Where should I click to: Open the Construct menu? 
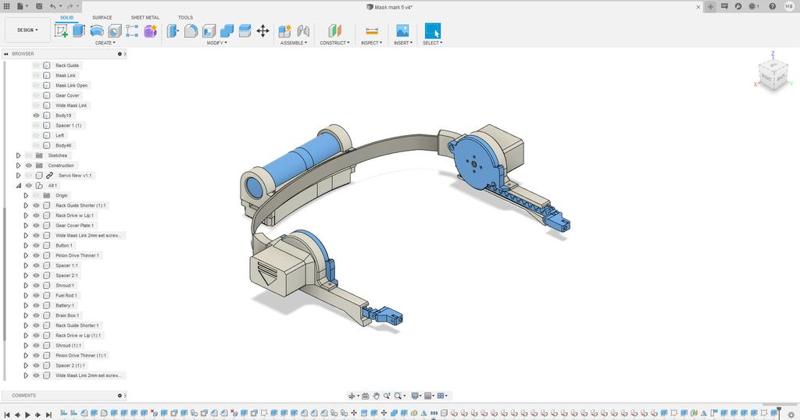coord(333,43)
